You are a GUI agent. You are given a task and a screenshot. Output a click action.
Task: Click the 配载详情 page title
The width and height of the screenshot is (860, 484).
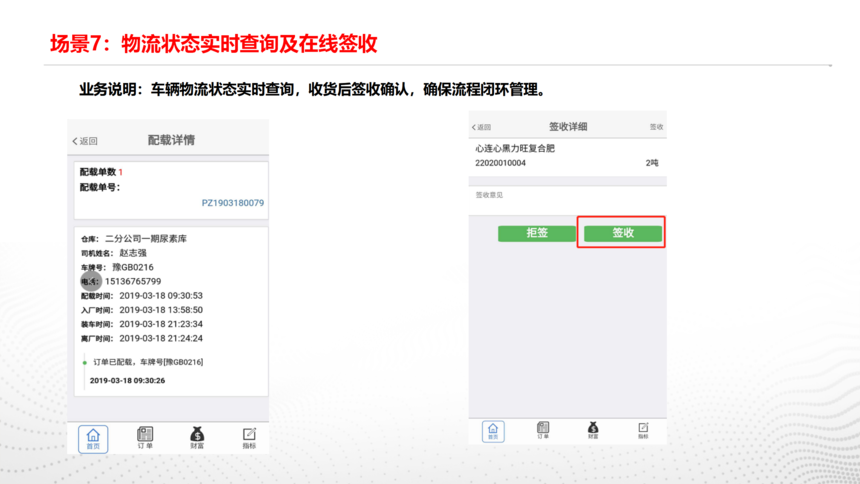click(x=171, y=140)
